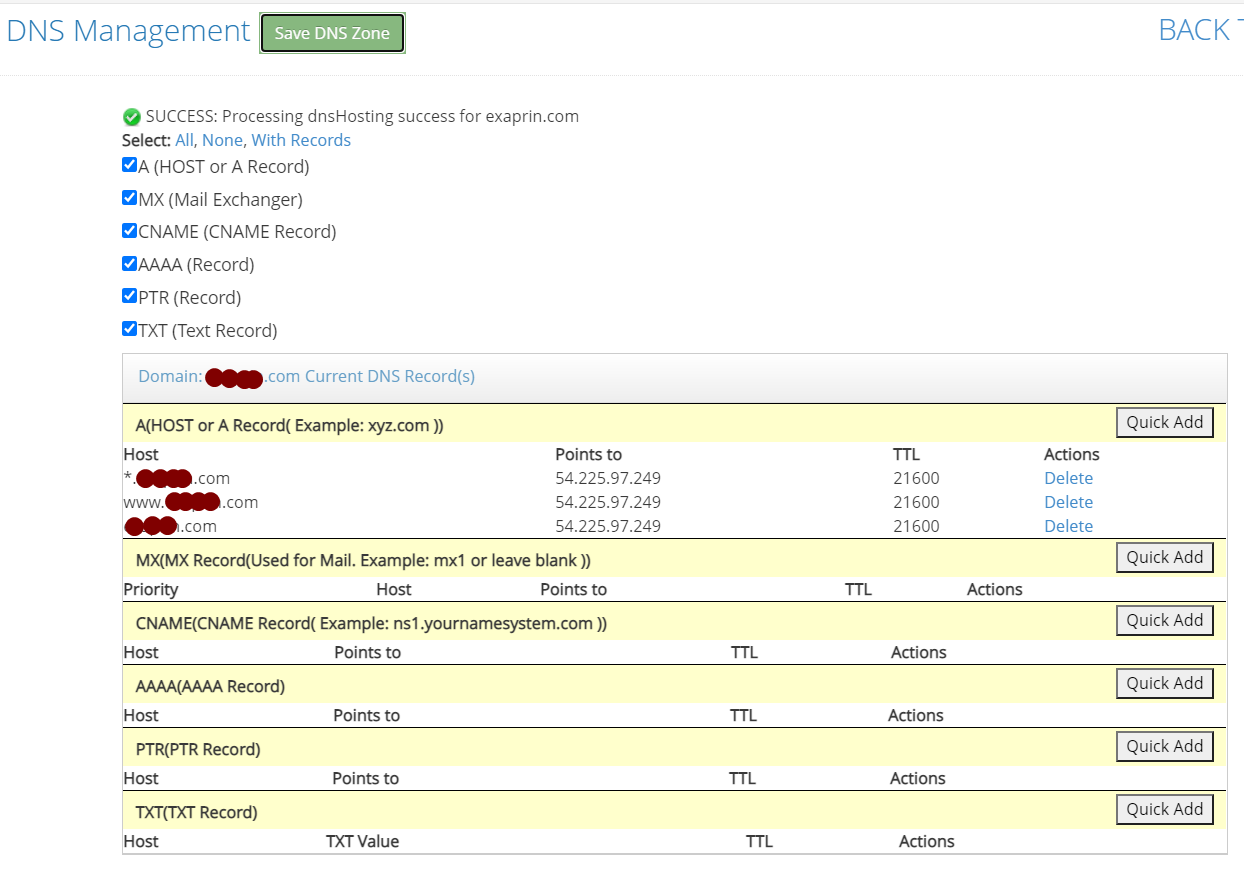Toggle the PTR (Record) checkbox
Viewport: 1244px width, 869px height.
click(x=129, y=296)
